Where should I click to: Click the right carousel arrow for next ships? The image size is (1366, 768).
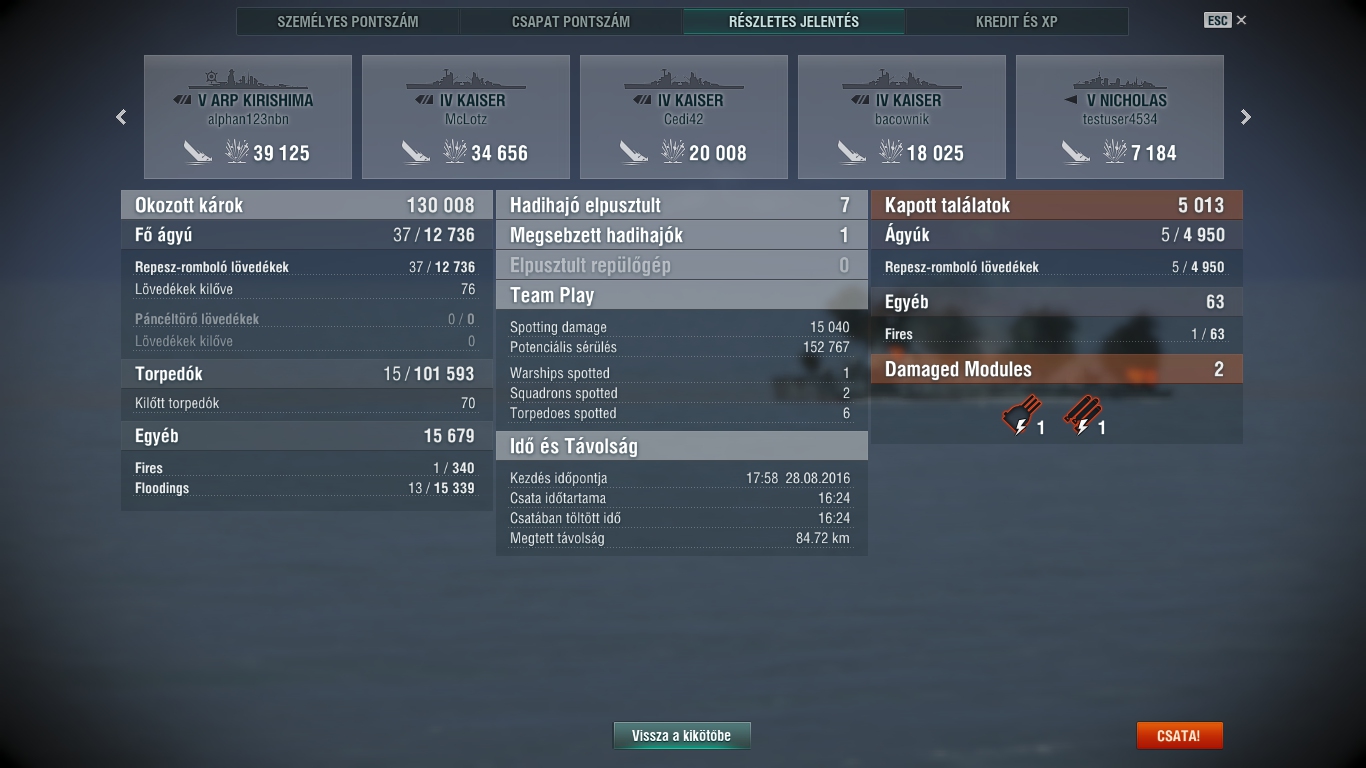tap(1246, 117)
